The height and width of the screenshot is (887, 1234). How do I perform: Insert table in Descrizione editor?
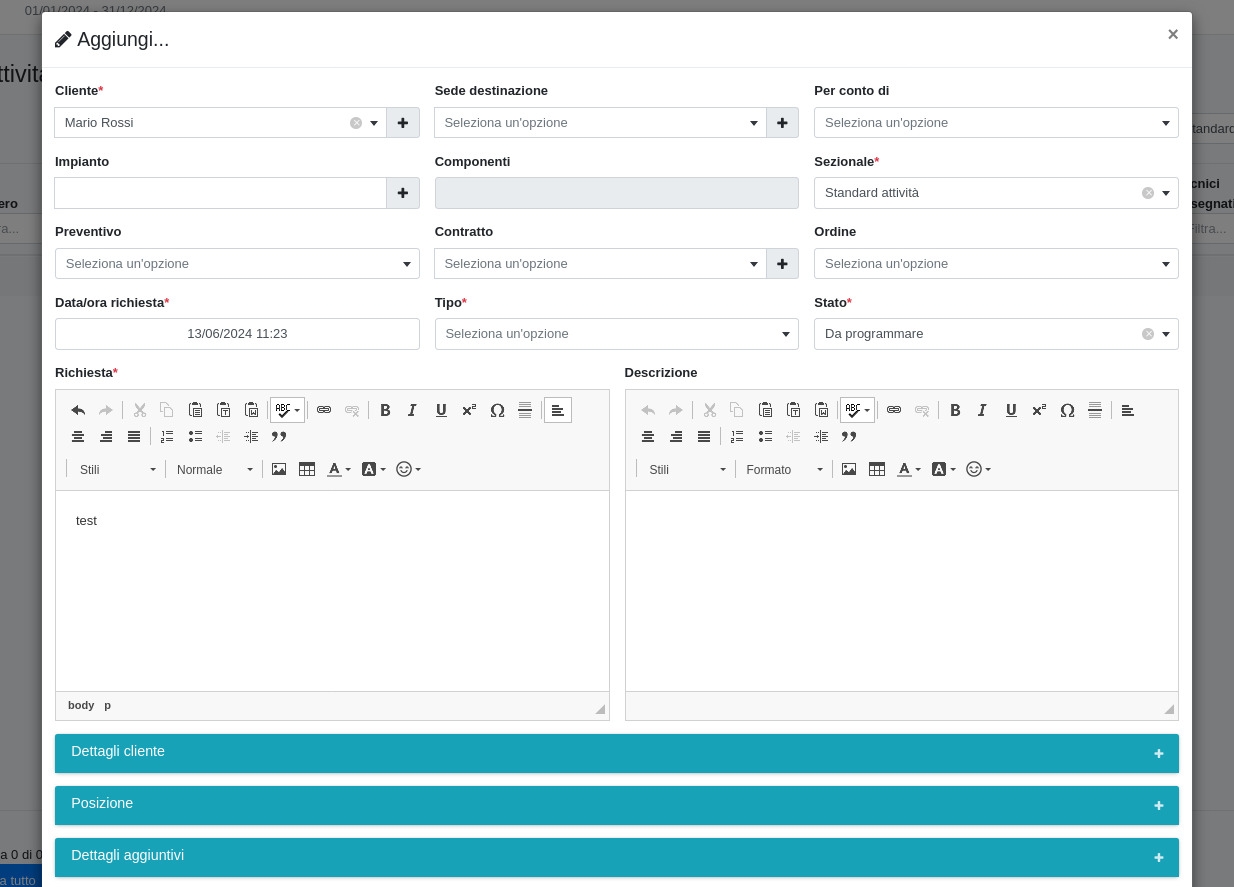877,469
